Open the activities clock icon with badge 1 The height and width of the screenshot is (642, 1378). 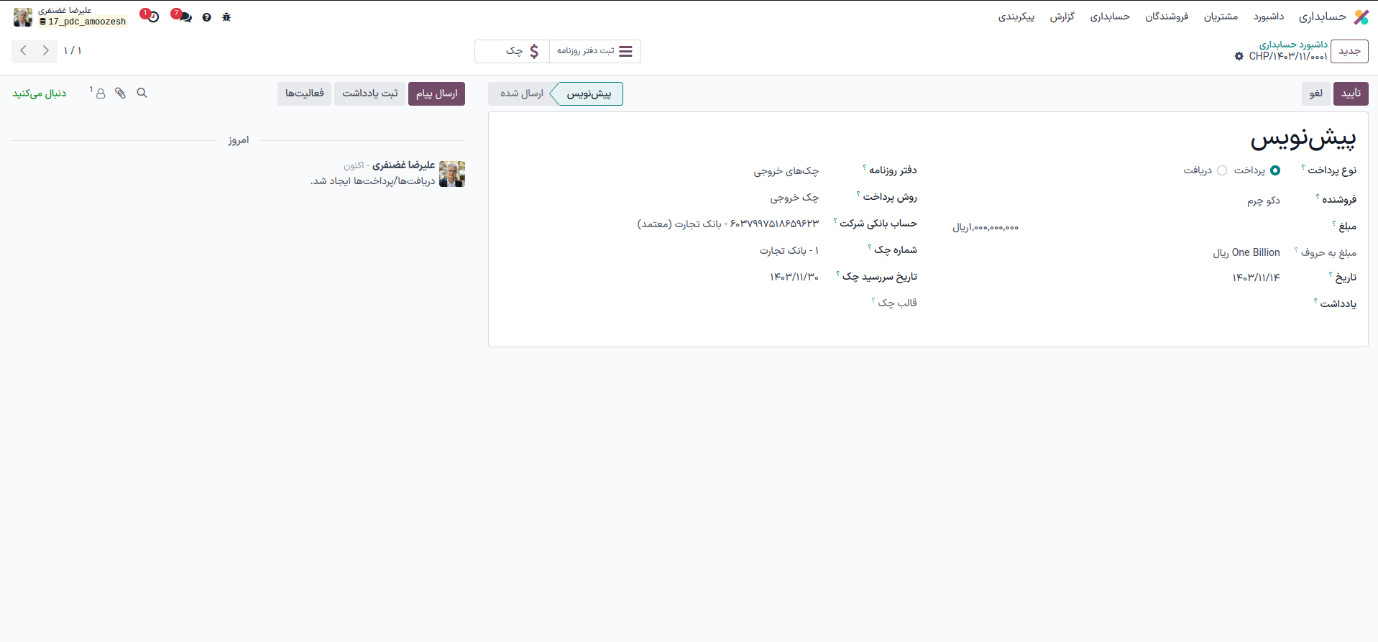coord(152,17)
